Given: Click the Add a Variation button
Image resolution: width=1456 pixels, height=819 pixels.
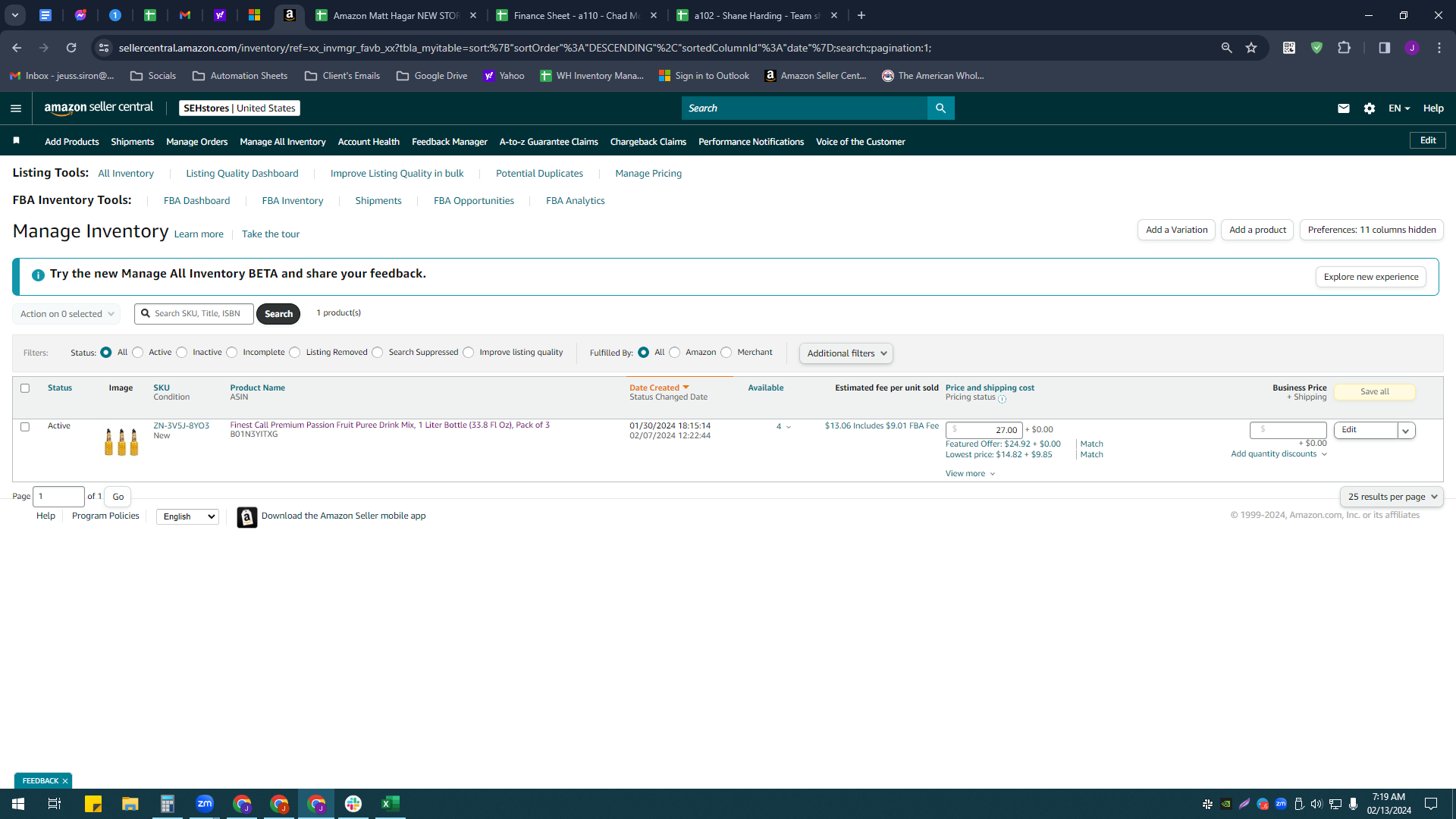Looking at the screenshot, I should (x=1176, y=230).
